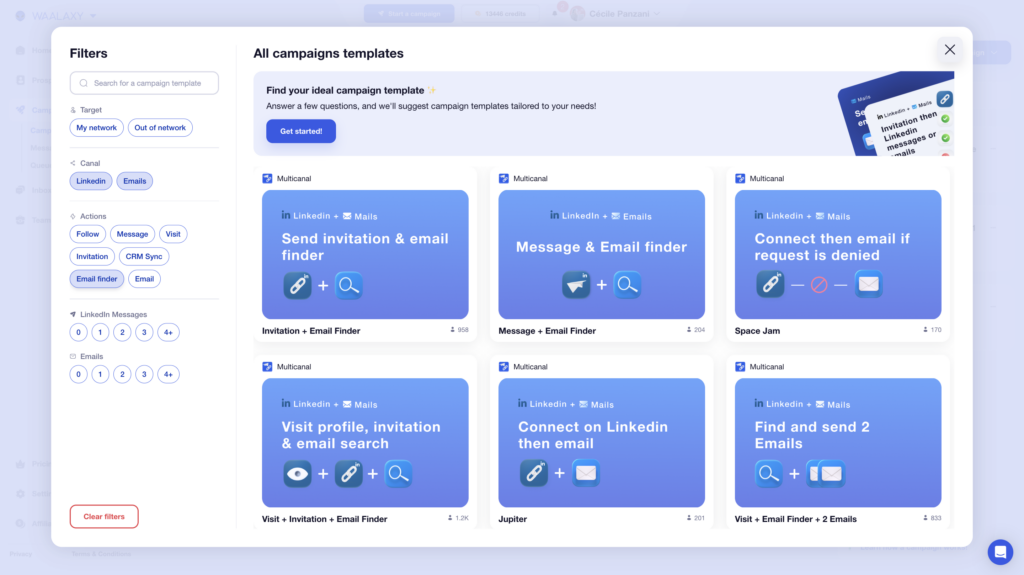Screen dimensions: 1024x575
Task: Close the campaign templates dialog
Action: pyautogui.click(x=949, y=50)
